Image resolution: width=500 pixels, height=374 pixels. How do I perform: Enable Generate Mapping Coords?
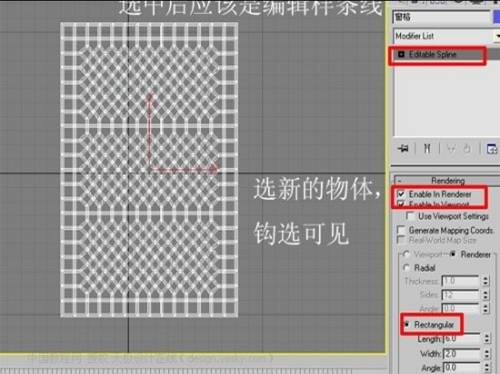click(401, 230)
